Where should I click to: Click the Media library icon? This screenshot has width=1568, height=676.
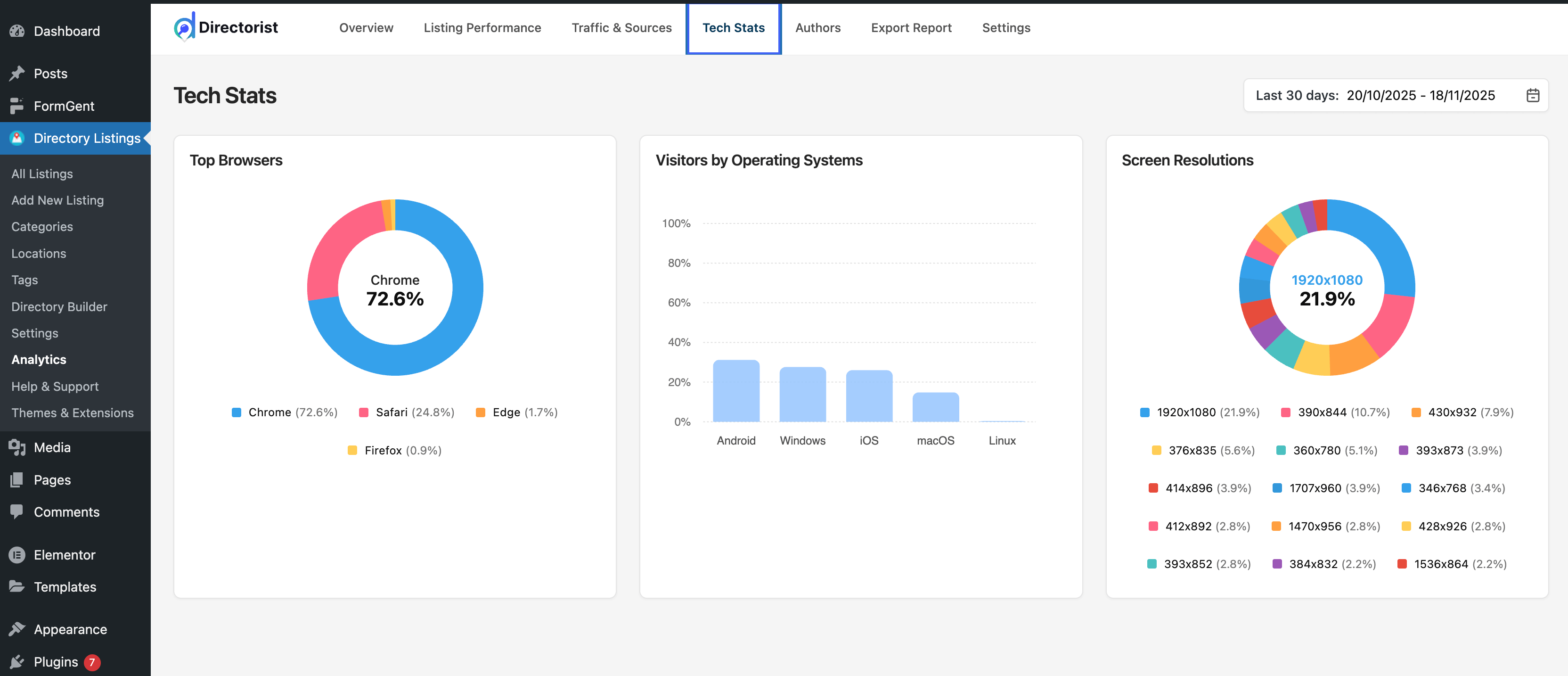coord(17,448)
